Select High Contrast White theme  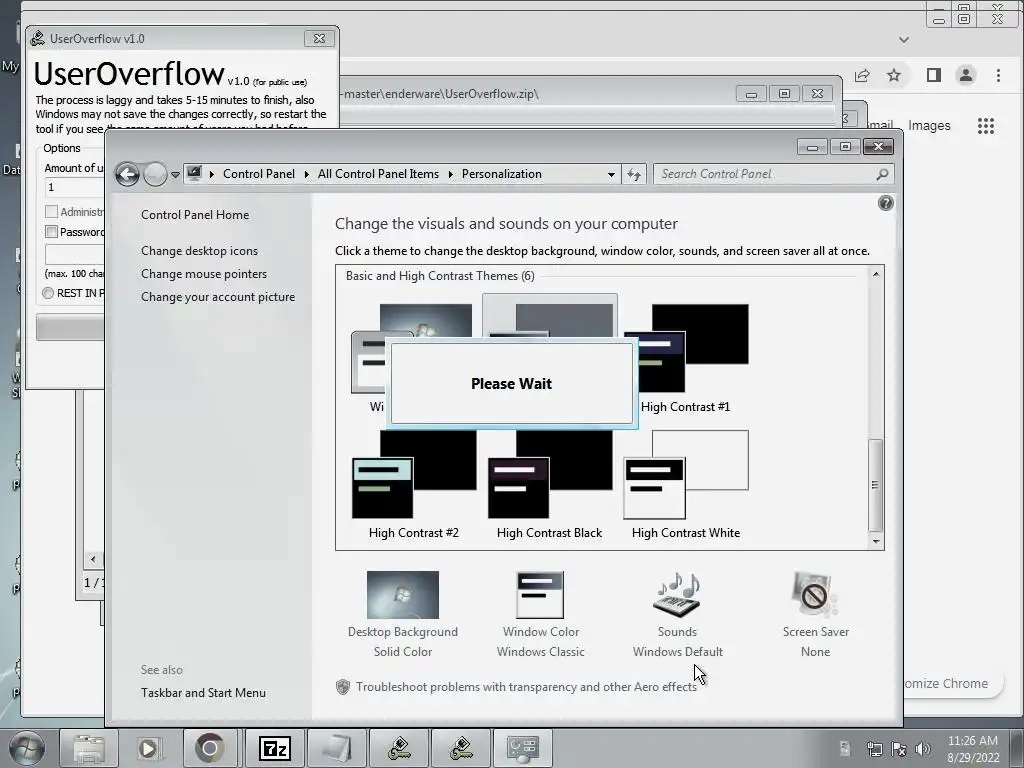(686, 485)
